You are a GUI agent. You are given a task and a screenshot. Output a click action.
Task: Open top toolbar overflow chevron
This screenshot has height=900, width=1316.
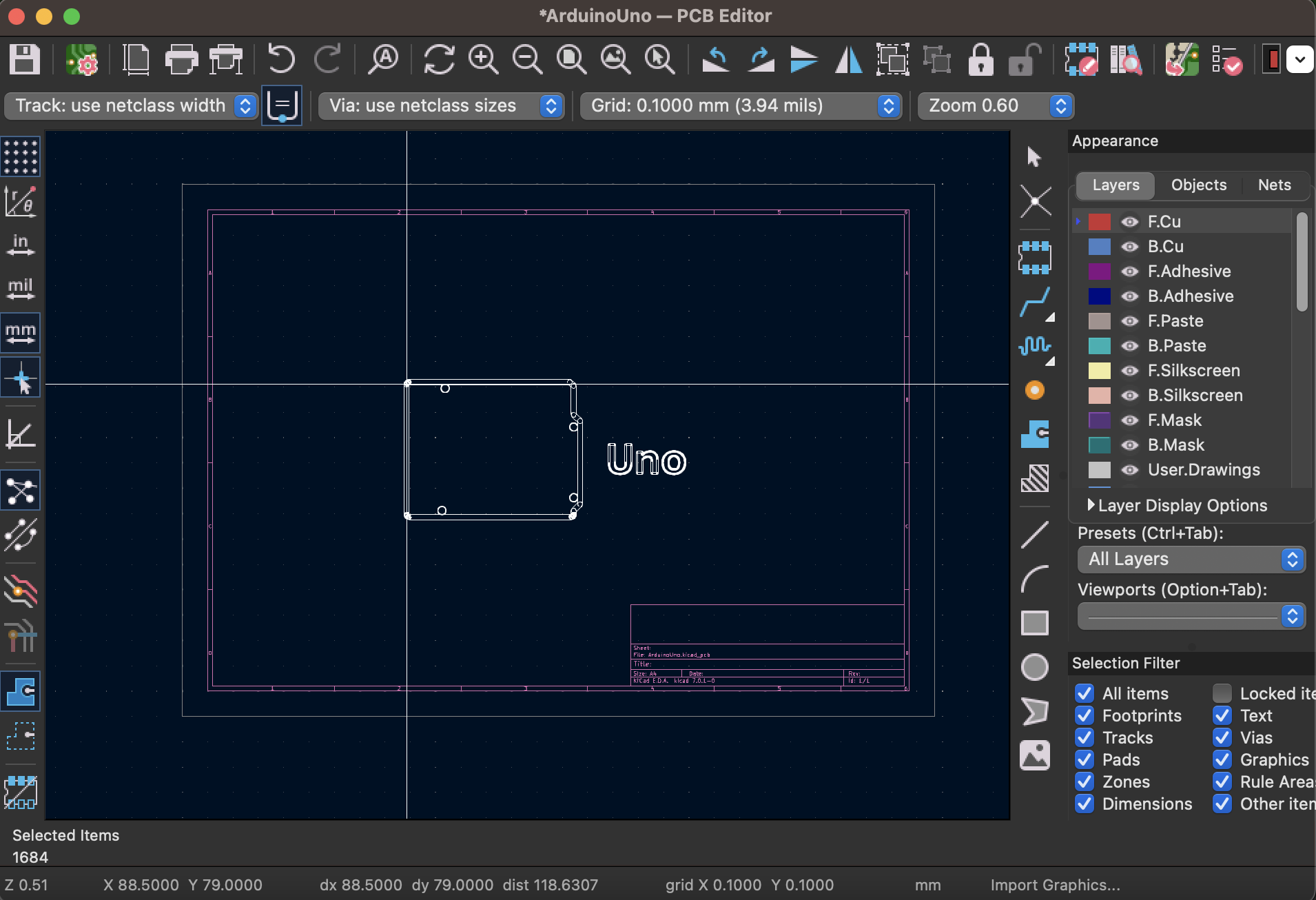1299,59
